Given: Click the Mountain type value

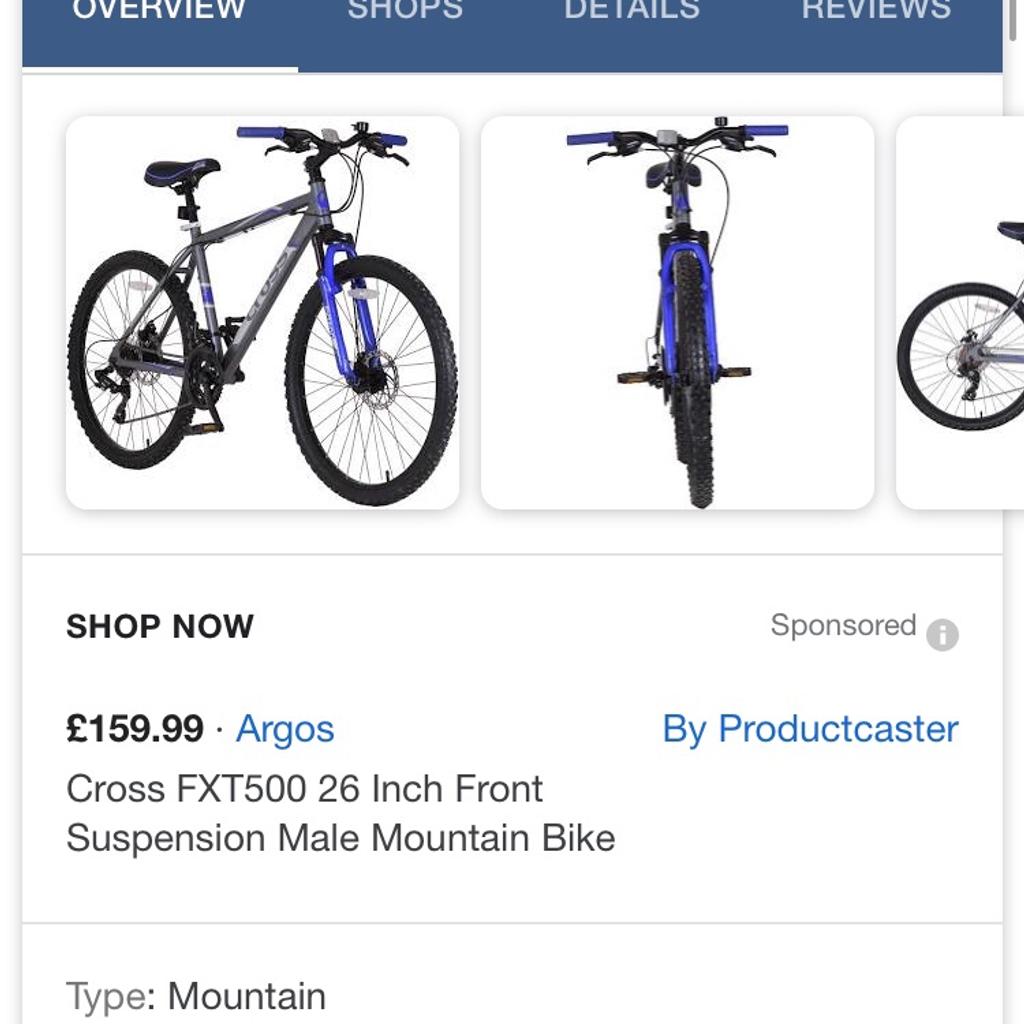Looking at the screenshot, I should (246, 996).
